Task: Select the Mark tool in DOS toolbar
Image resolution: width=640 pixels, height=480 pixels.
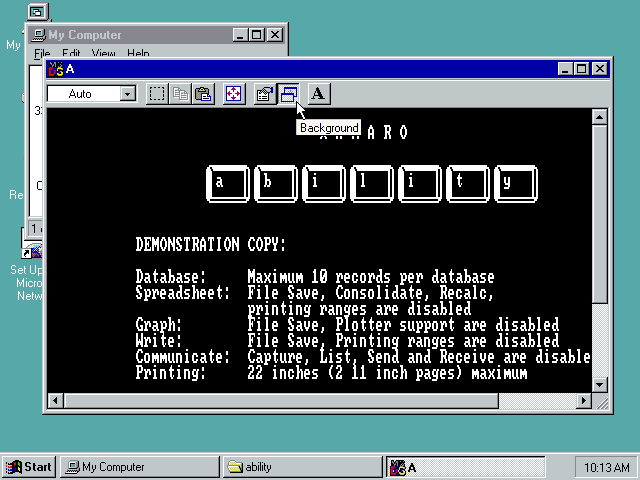Action: (157, 94)
